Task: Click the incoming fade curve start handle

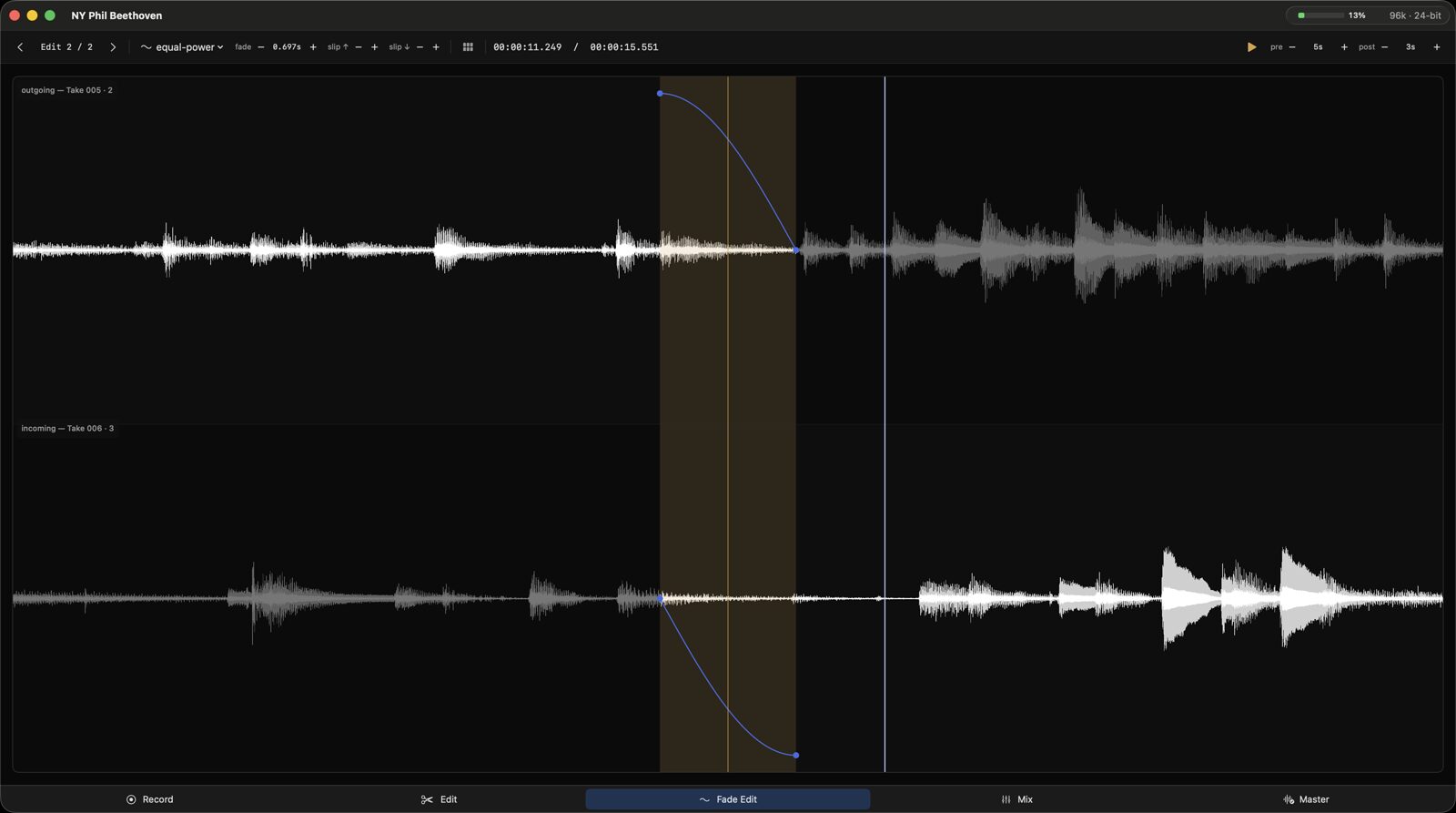Action: point(661,598)
